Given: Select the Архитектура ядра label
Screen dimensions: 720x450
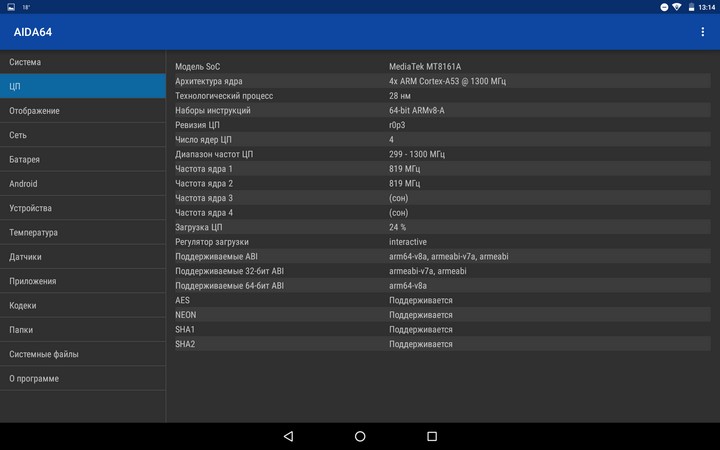Looking at the screenshot, I should 208,81.
